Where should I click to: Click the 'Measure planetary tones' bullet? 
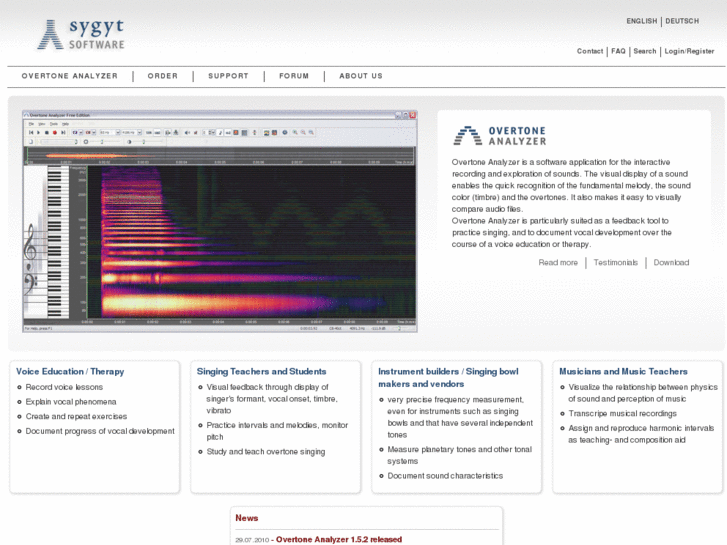coord(459,455)
